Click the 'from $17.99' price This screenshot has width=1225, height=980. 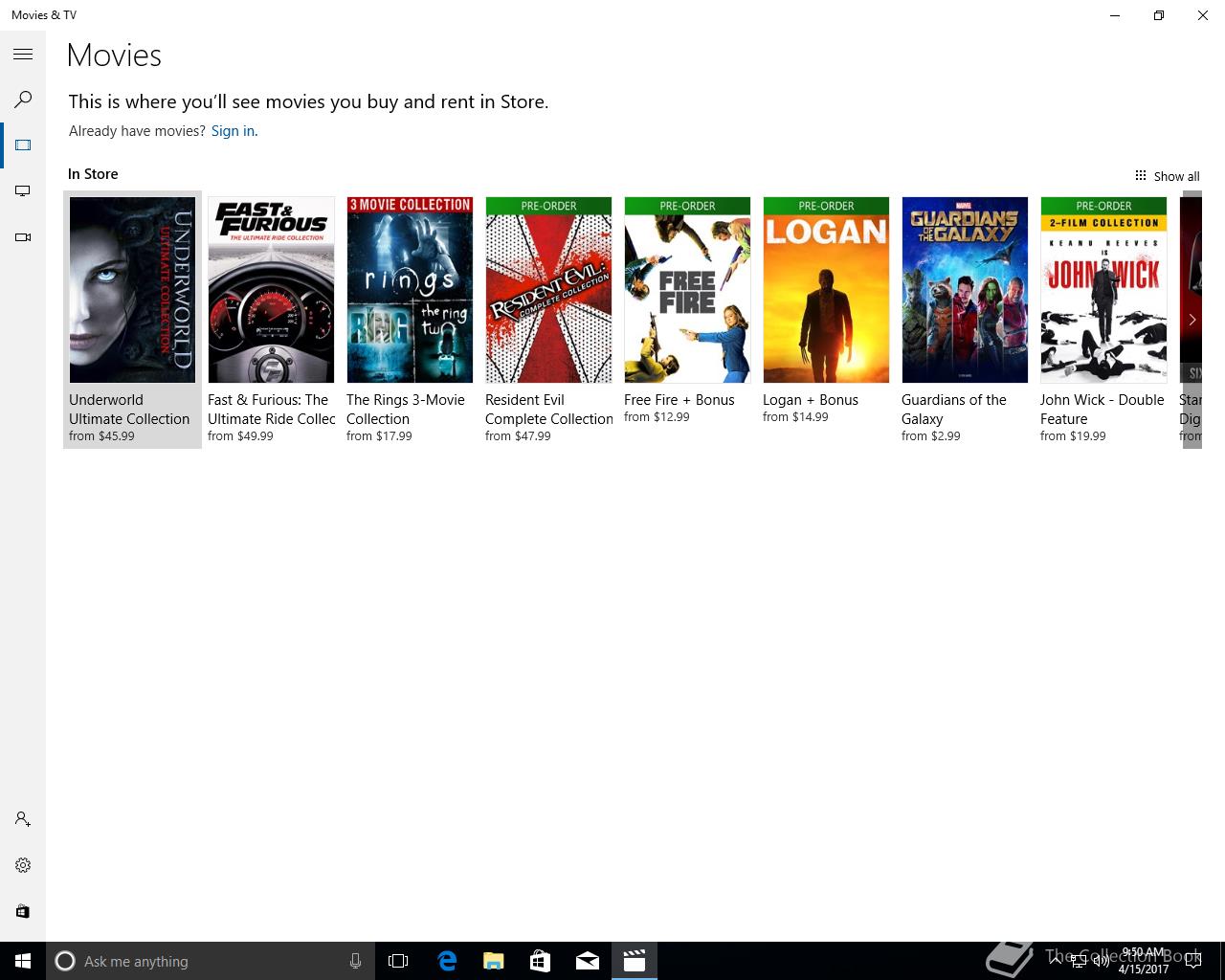(x=379, y=436)
